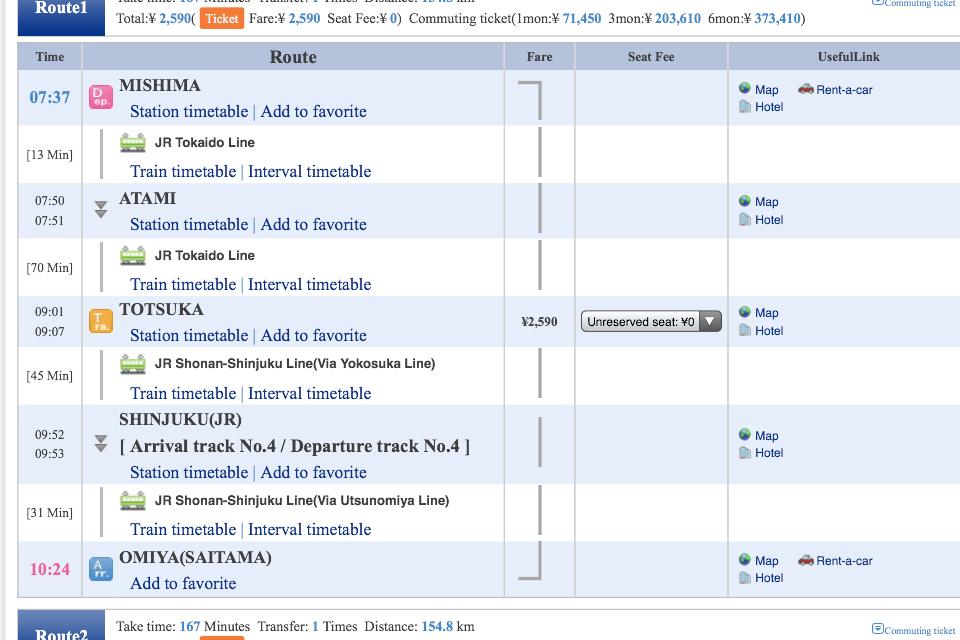Viewport: 960px width, 640px height.
Task: Open Rent-a-car link text for OMIYA(SAITAMA)
Action: [844, 560]
